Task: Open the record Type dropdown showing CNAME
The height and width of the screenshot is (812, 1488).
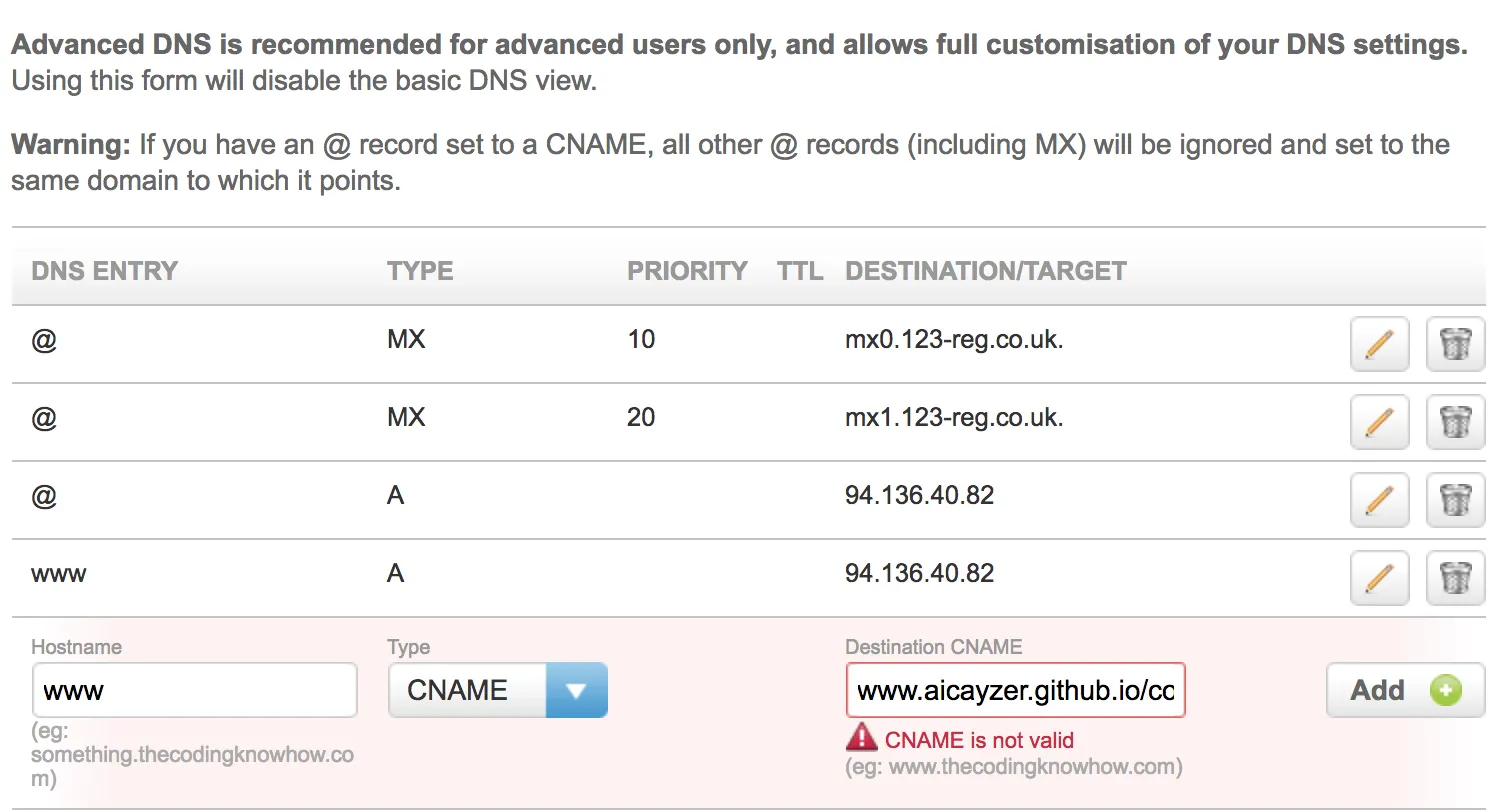Action: [x=497, y=690]
